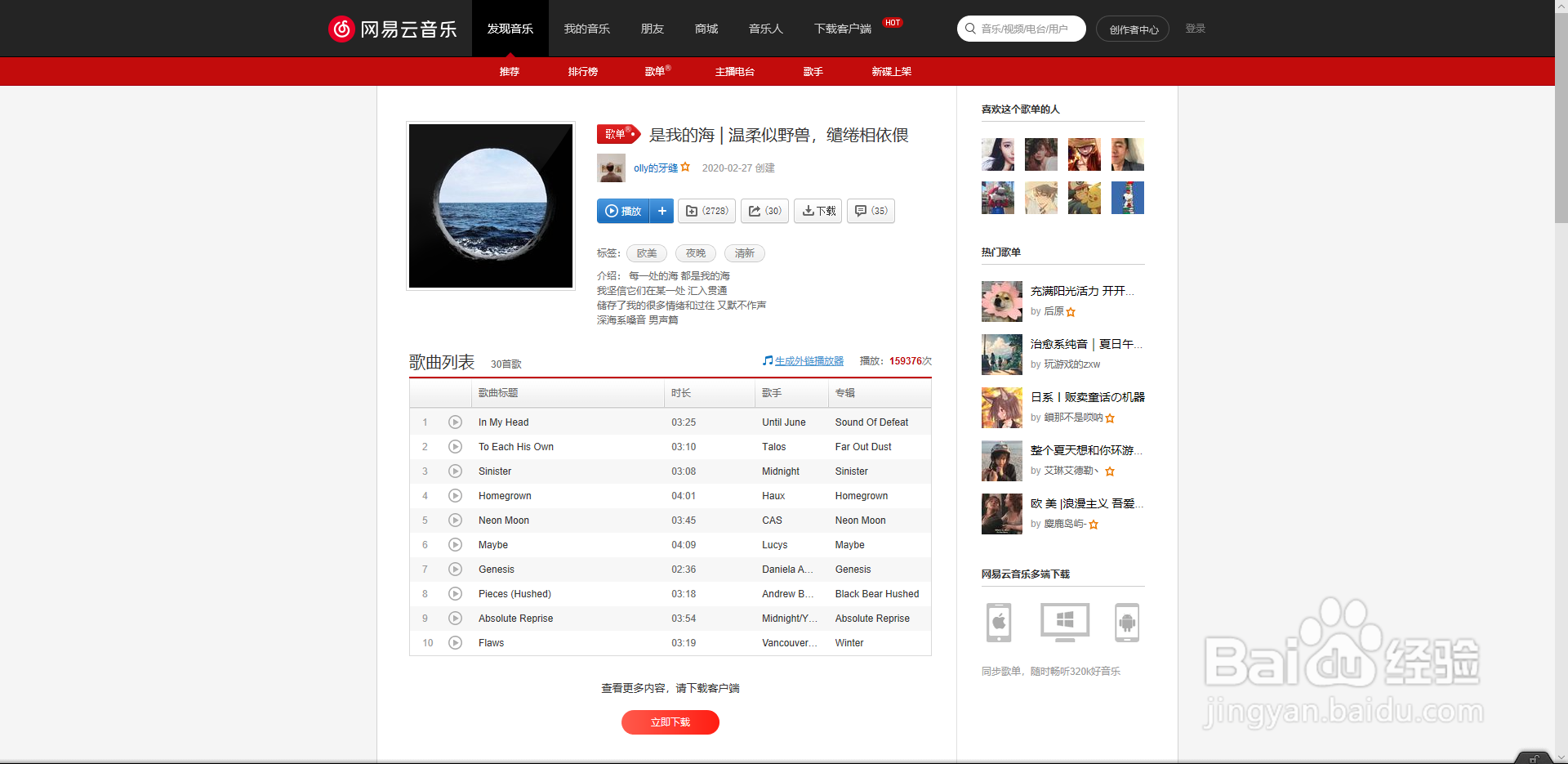
Task: Play the song To Each His Own
Action: [x=455, y=447]
